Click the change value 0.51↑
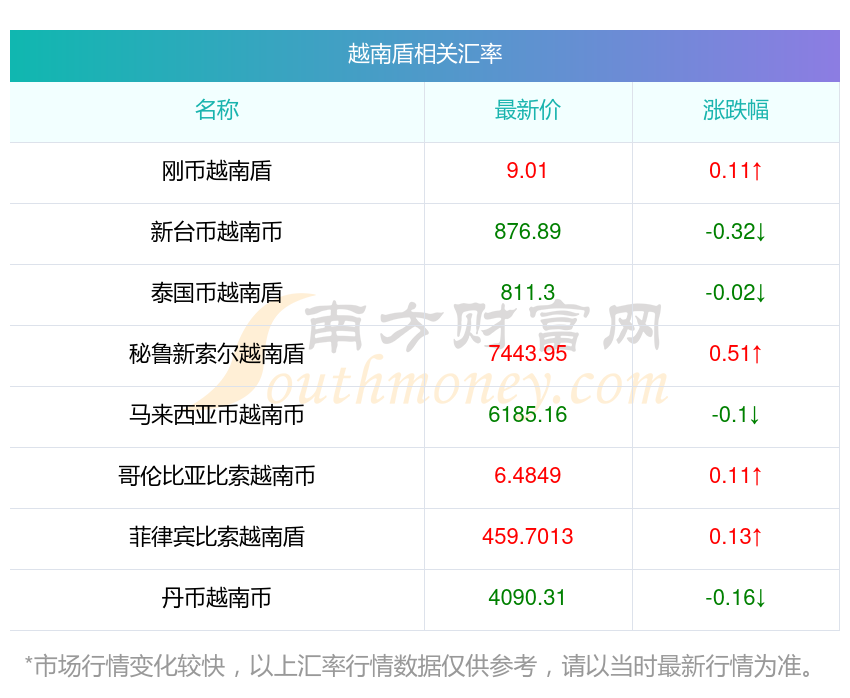The image size is (850, 698). (x=736, y=354)
